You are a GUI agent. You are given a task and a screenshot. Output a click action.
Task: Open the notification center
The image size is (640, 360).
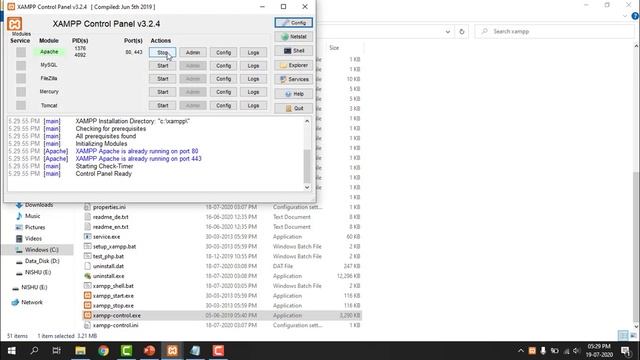click(x=626, y=351)
